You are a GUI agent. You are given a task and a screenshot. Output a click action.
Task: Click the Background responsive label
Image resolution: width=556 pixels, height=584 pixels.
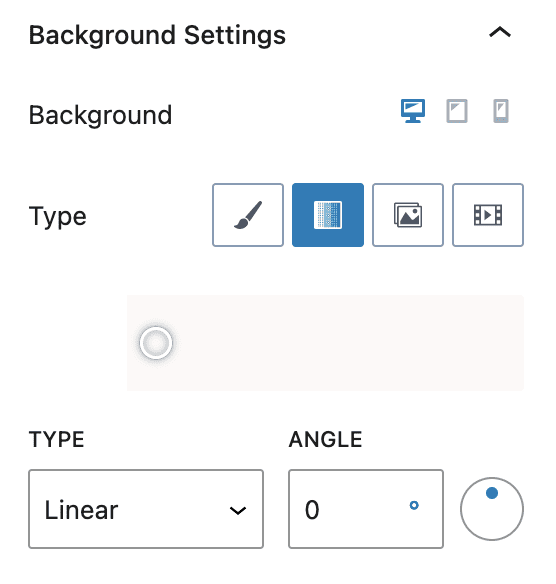100,115
